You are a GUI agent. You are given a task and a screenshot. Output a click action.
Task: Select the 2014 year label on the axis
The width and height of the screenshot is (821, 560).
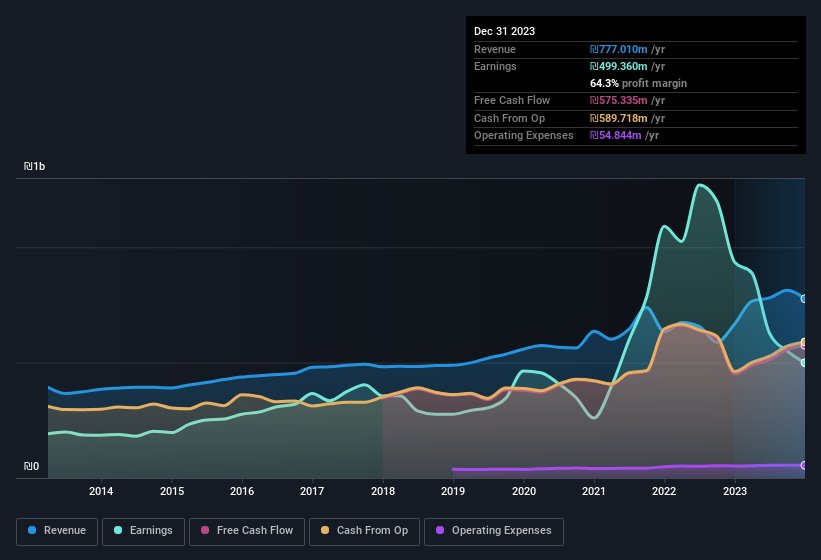[x=100, y=491]
